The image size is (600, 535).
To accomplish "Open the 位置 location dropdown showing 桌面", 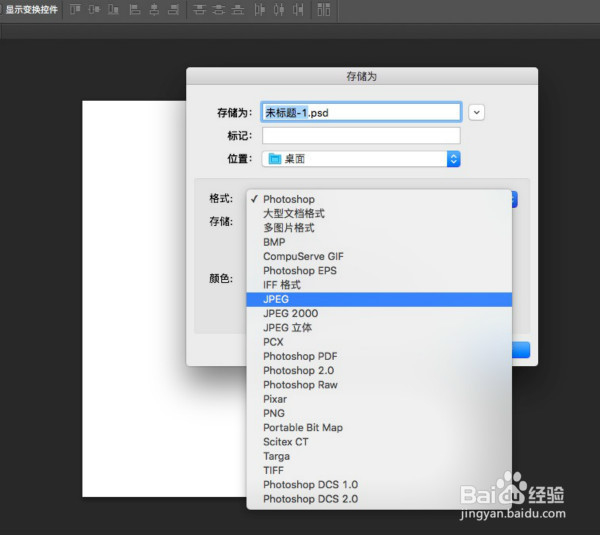I will point(361,159).
